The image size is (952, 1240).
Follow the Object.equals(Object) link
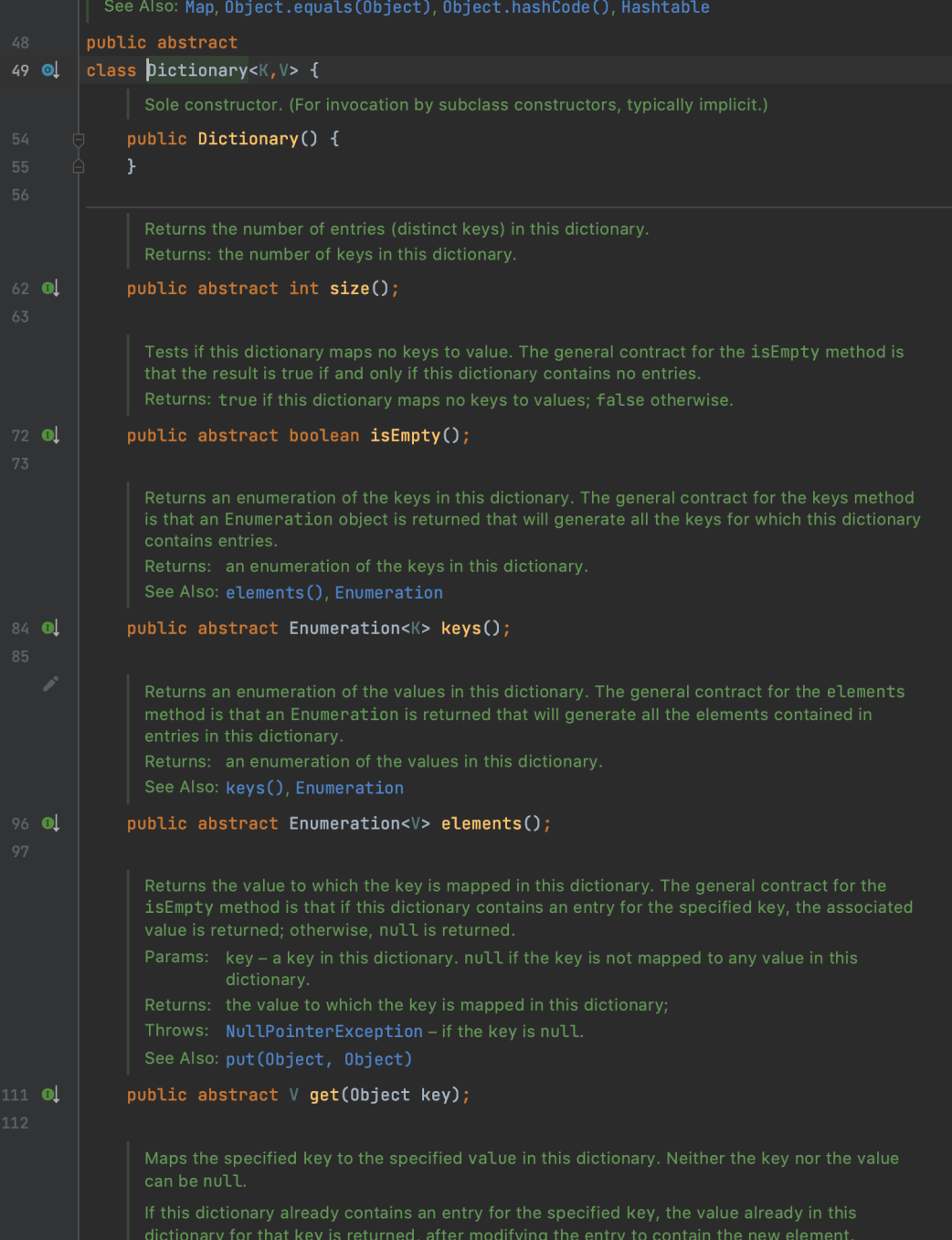tap(328, 7)
